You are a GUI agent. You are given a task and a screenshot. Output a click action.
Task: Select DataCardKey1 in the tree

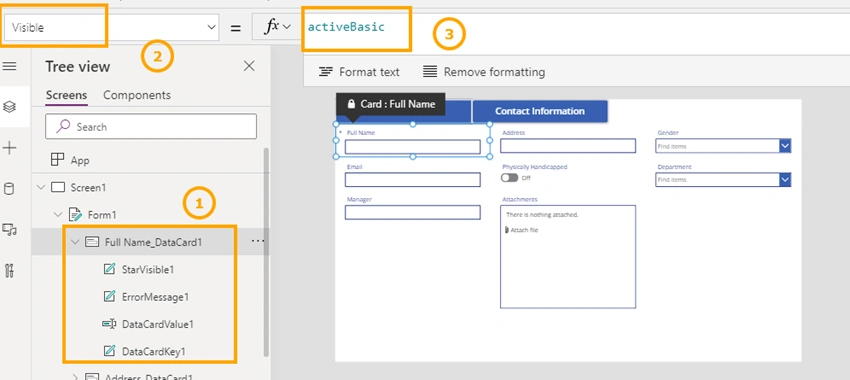click(153, 351)
